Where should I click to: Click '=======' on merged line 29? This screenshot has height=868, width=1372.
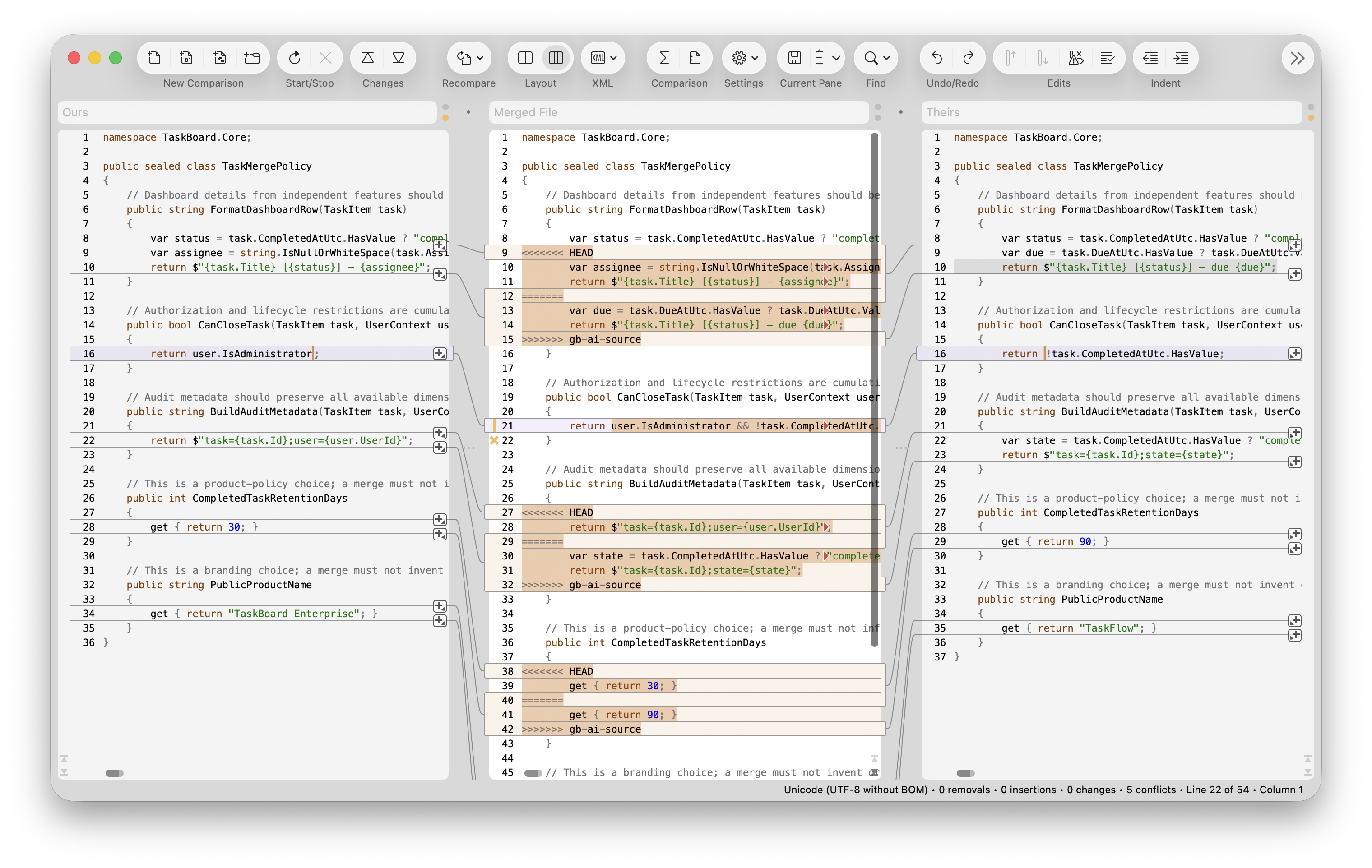pos(542,542)
